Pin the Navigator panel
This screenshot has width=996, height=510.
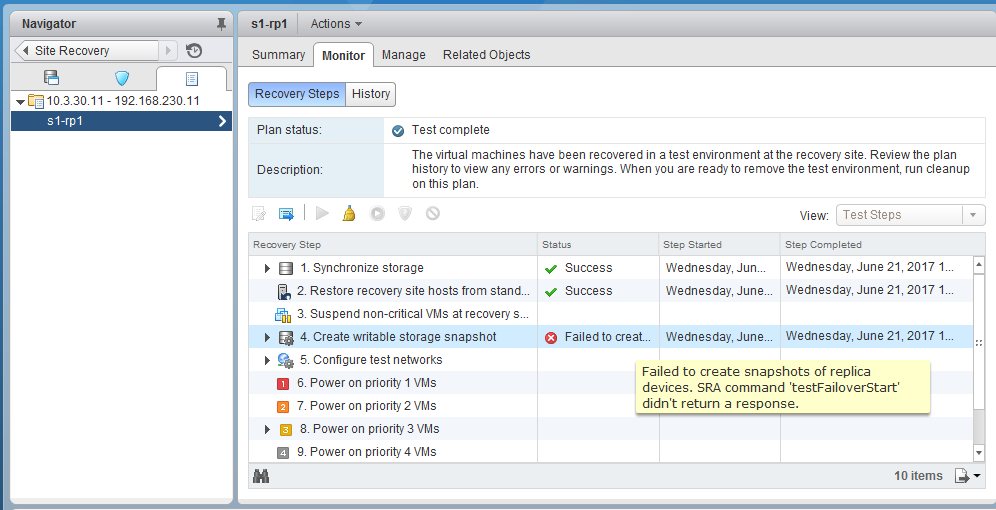221,24
